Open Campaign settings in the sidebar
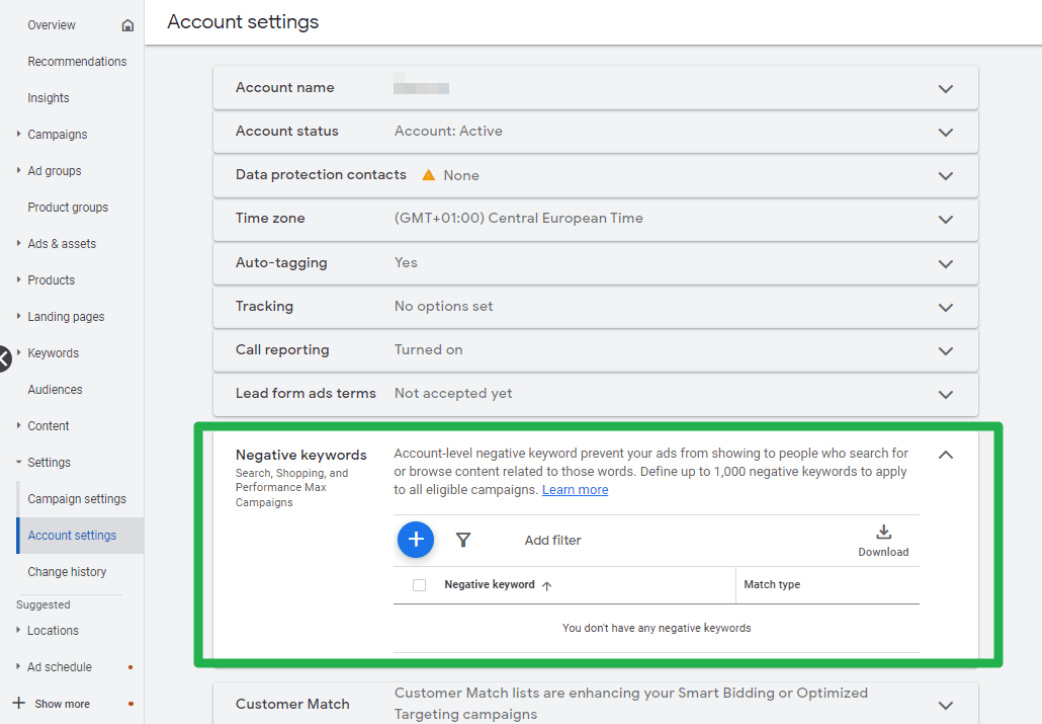The width and height of the screenshot is (1042, 724). pos(77,499)
